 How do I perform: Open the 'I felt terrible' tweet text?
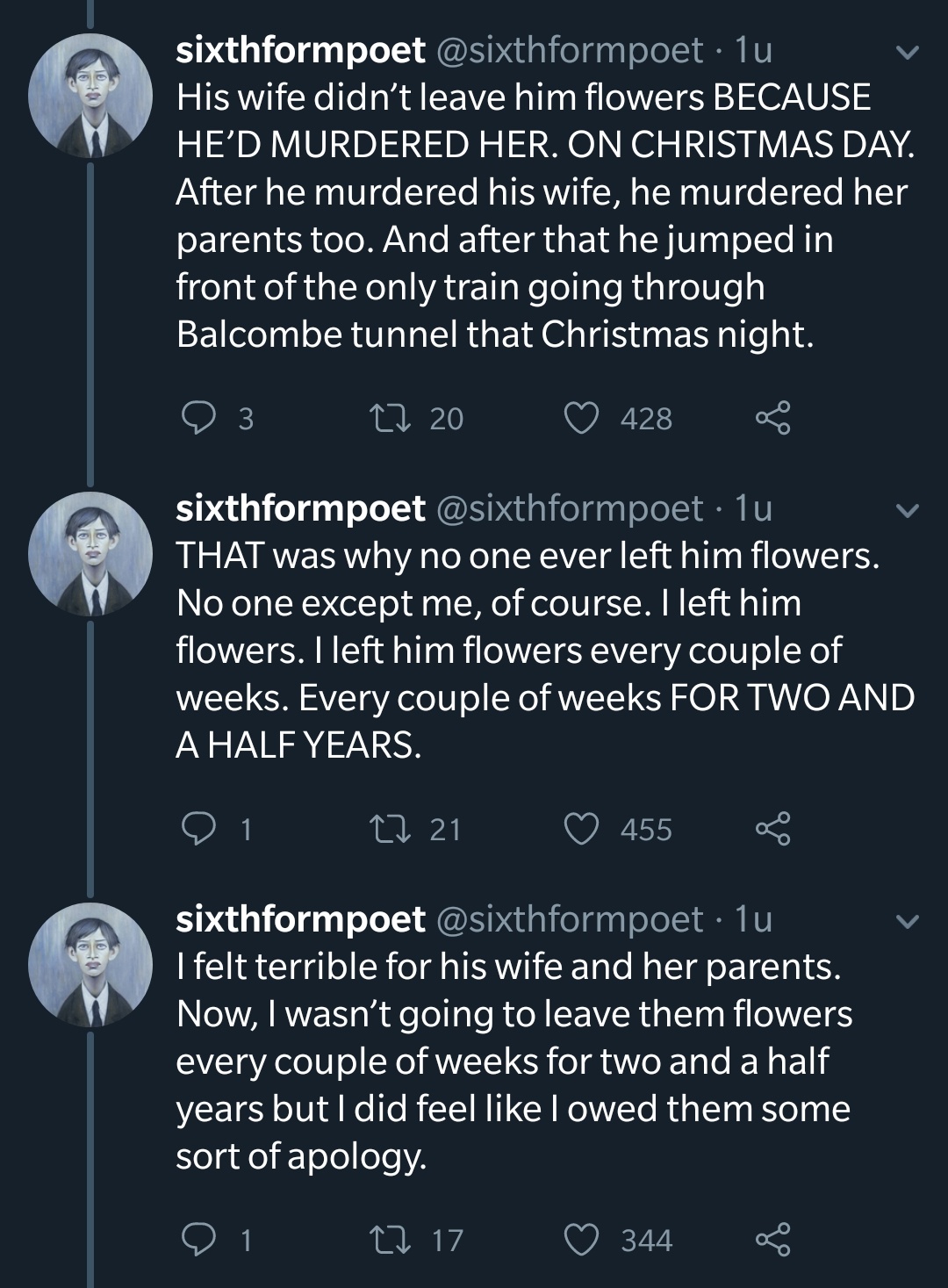[513, 1061]
